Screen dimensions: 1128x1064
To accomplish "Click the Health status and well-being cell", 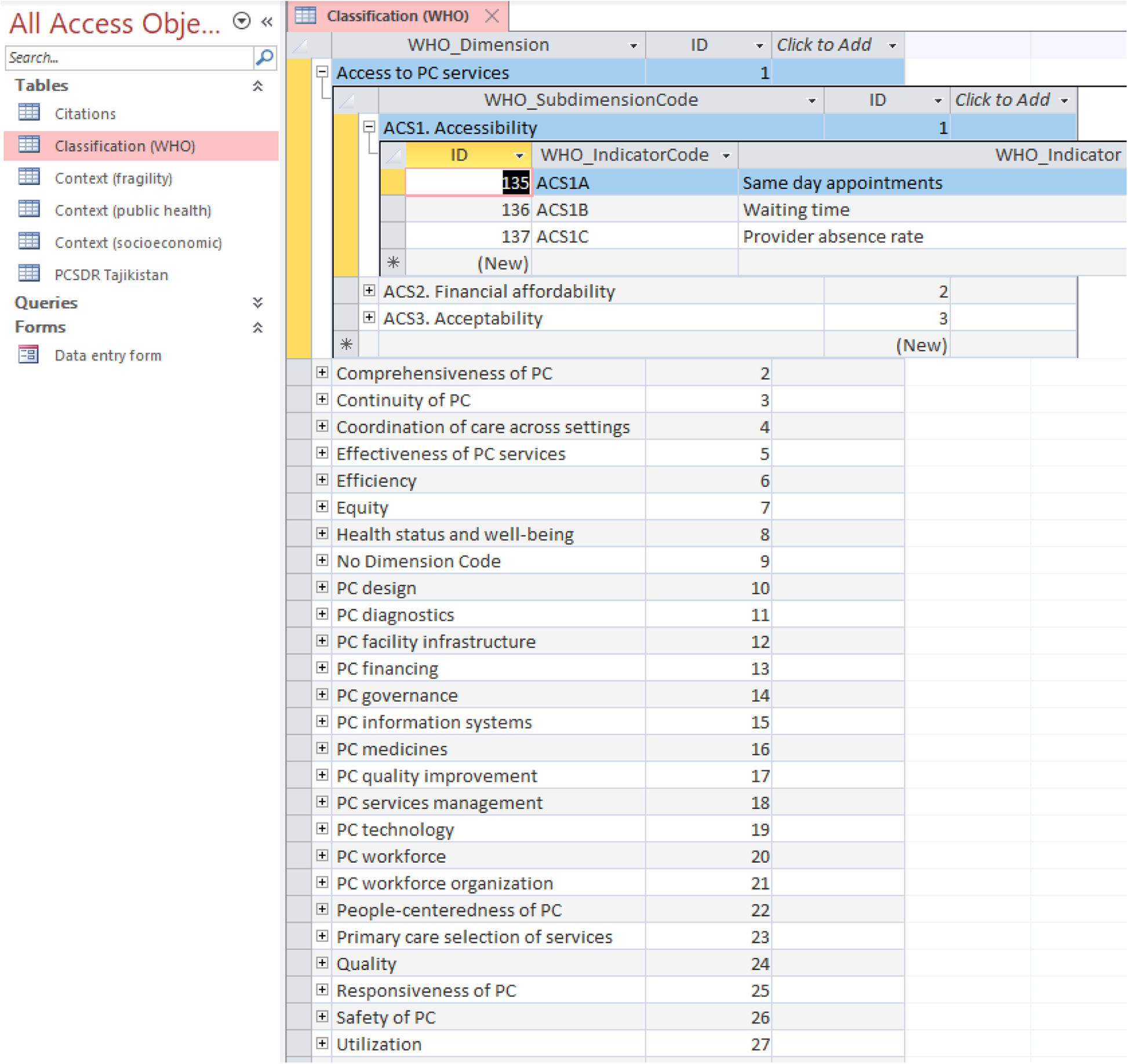I will tap(489, 533).
